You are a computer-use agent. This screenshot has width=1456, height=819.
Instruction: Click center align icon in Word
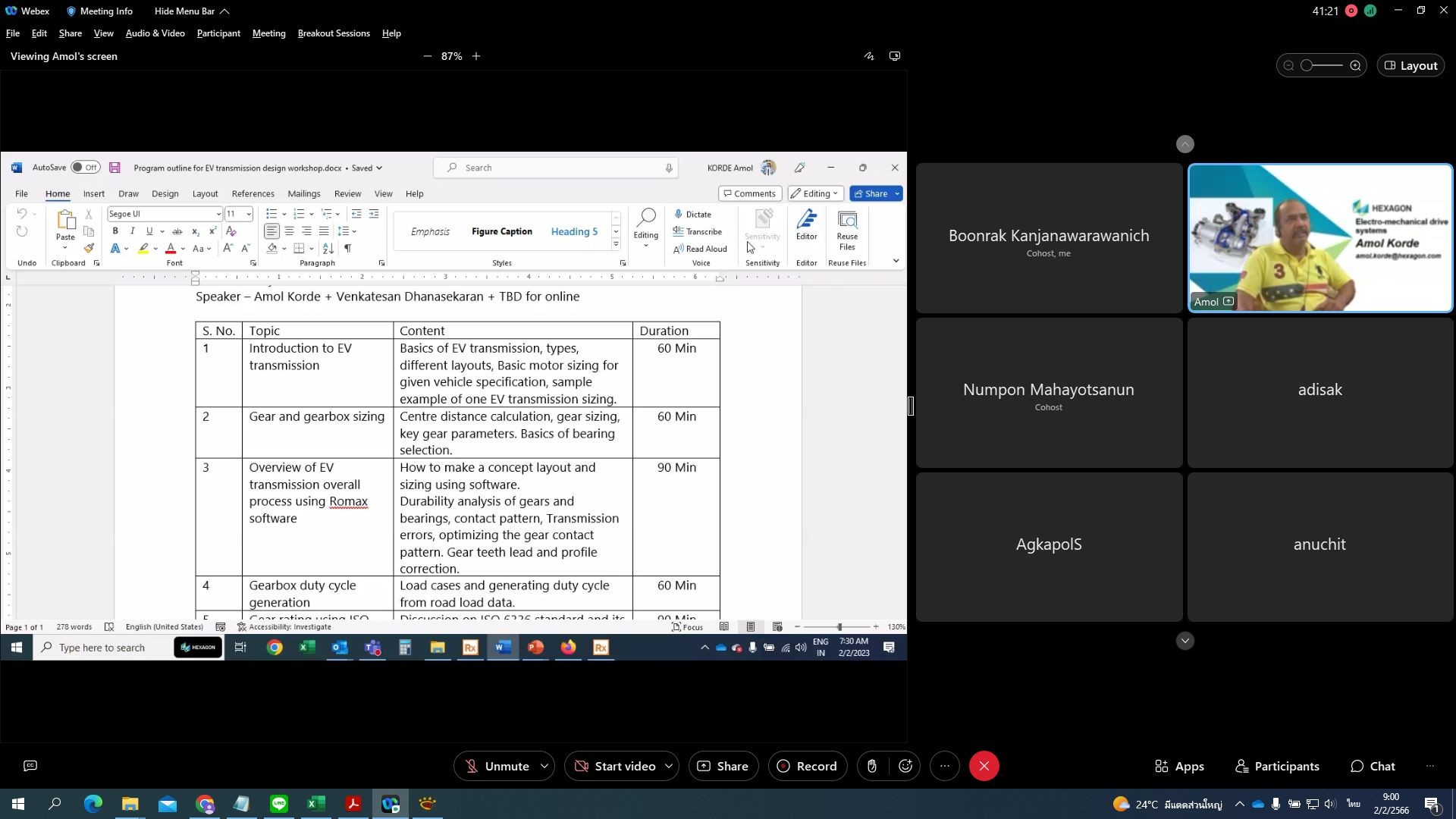(289, 231)
